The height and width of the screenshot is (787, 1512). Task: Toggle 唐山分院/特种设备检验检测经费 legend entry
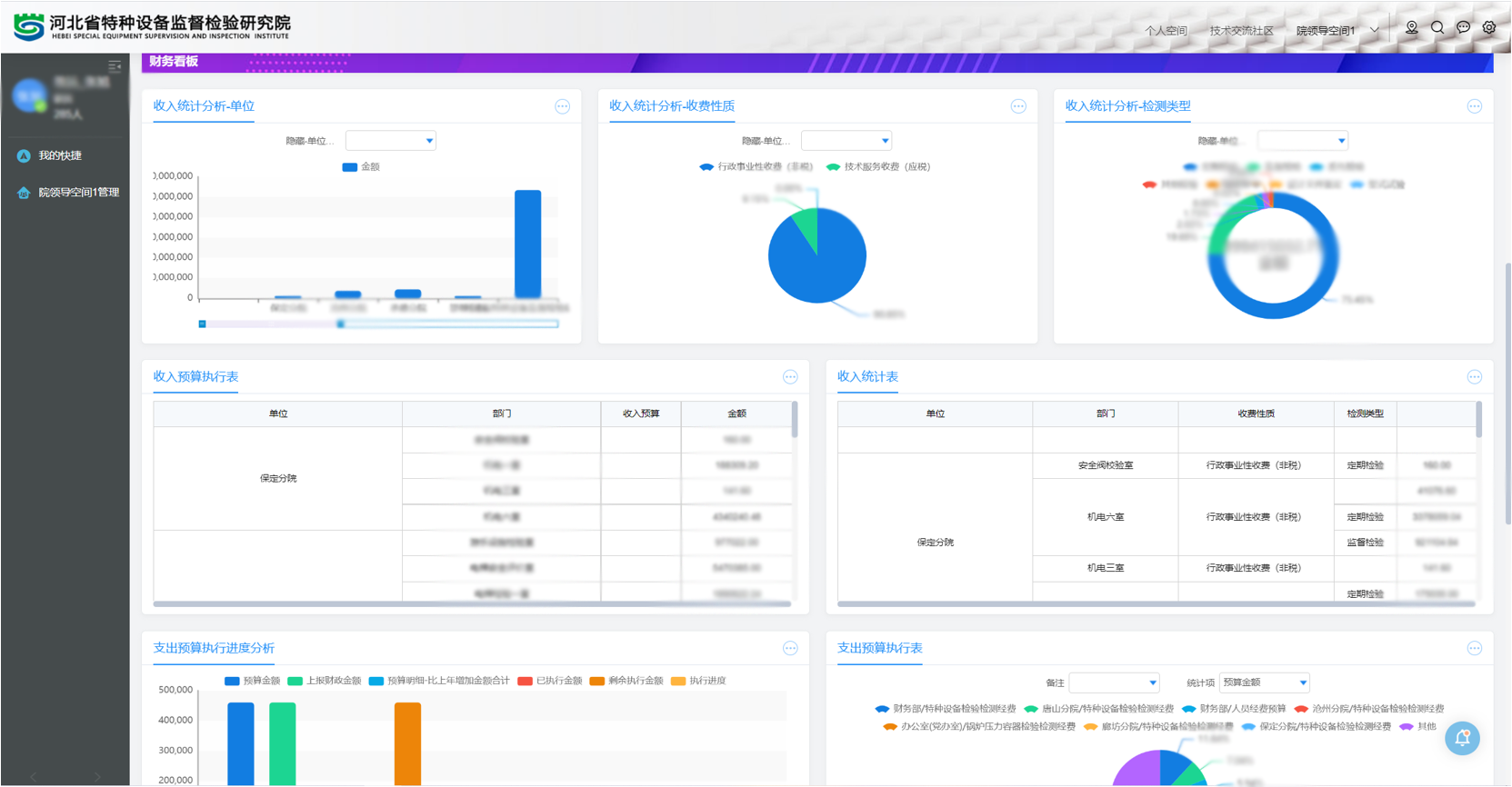1098,709
